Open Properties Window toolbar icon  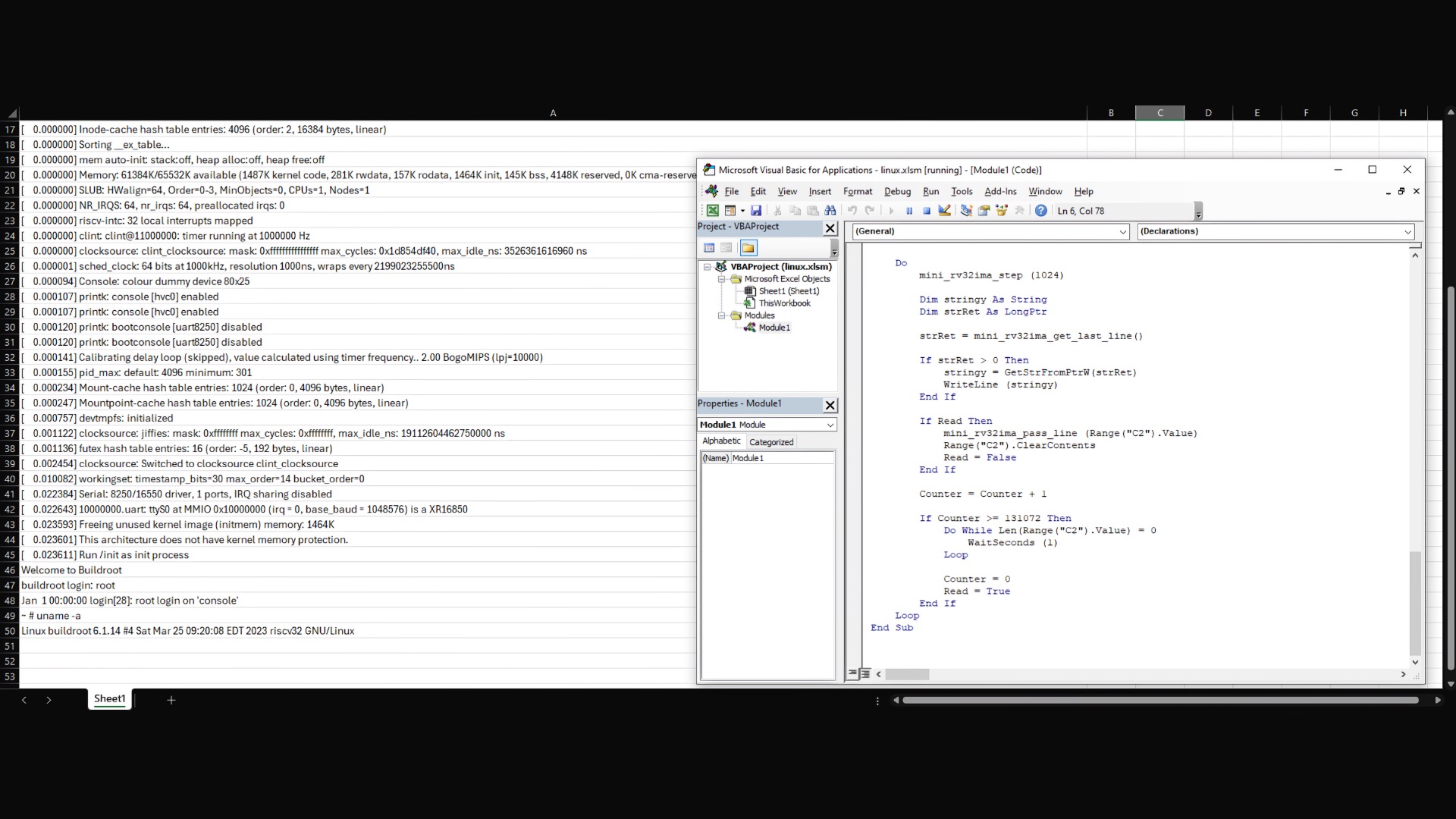[984, 211]
